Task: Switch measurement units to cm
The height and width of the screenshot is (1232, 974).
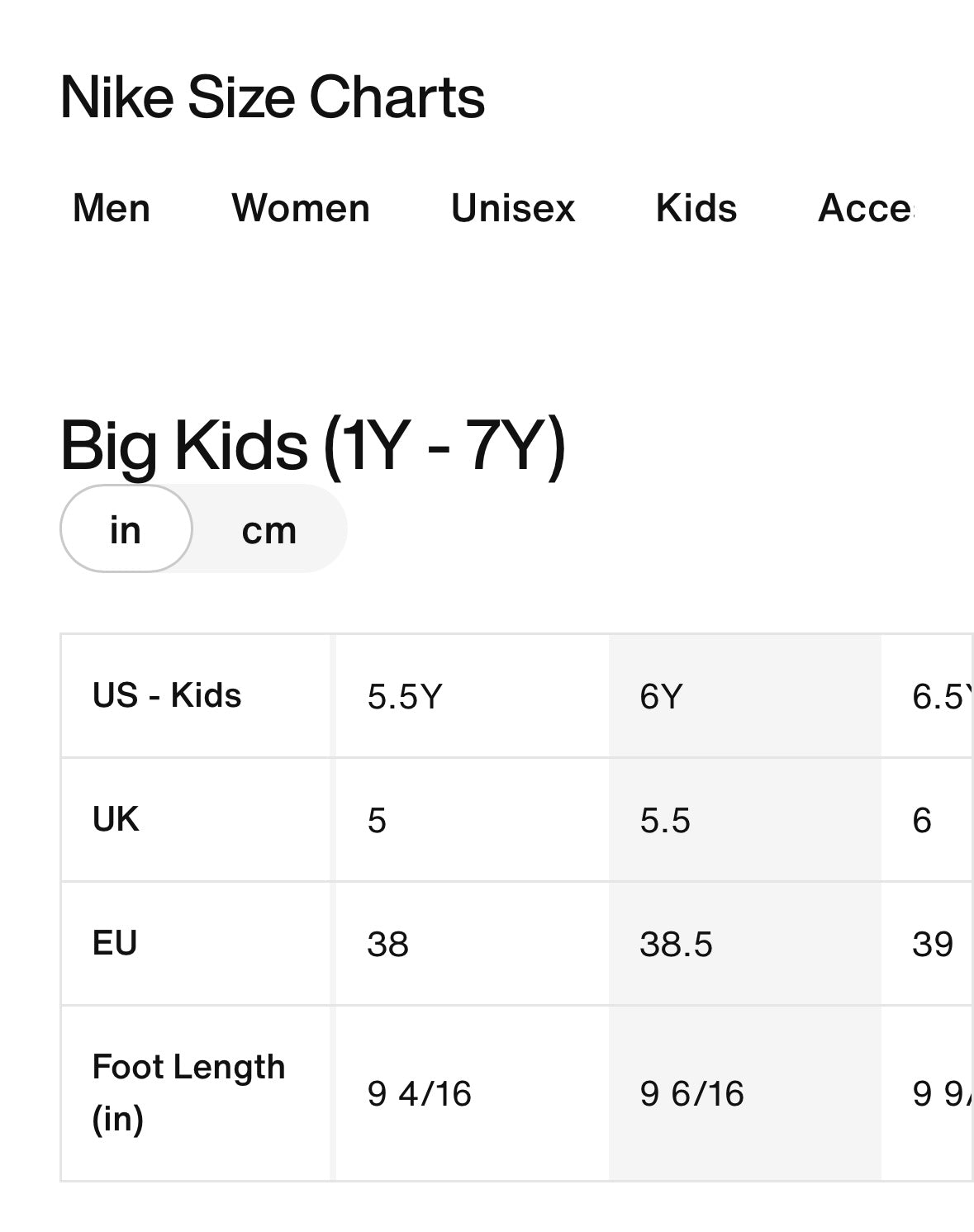Action: point(268,529)
